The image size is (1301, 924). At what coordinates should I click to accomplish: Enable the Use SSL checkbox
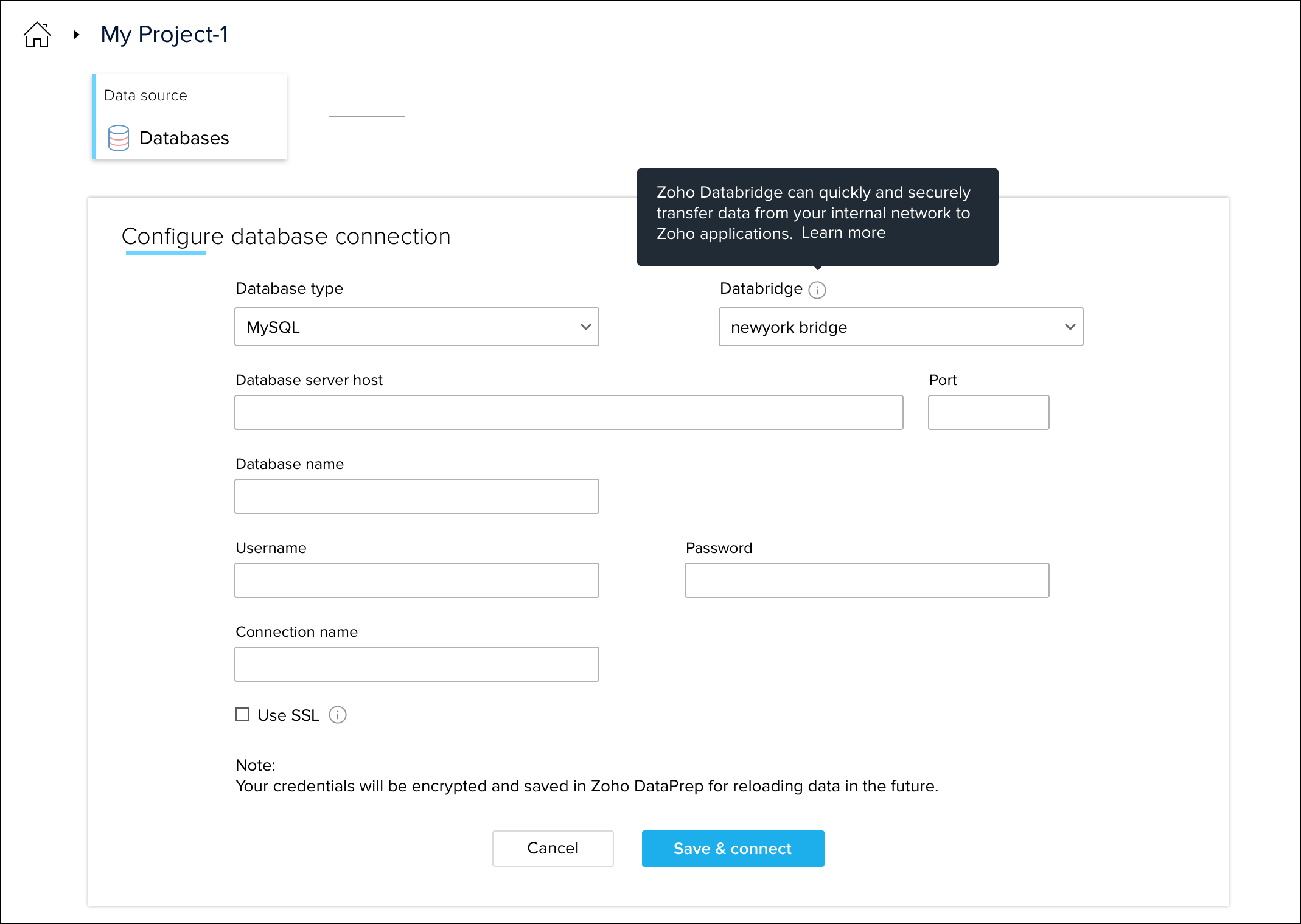(242, 714)
